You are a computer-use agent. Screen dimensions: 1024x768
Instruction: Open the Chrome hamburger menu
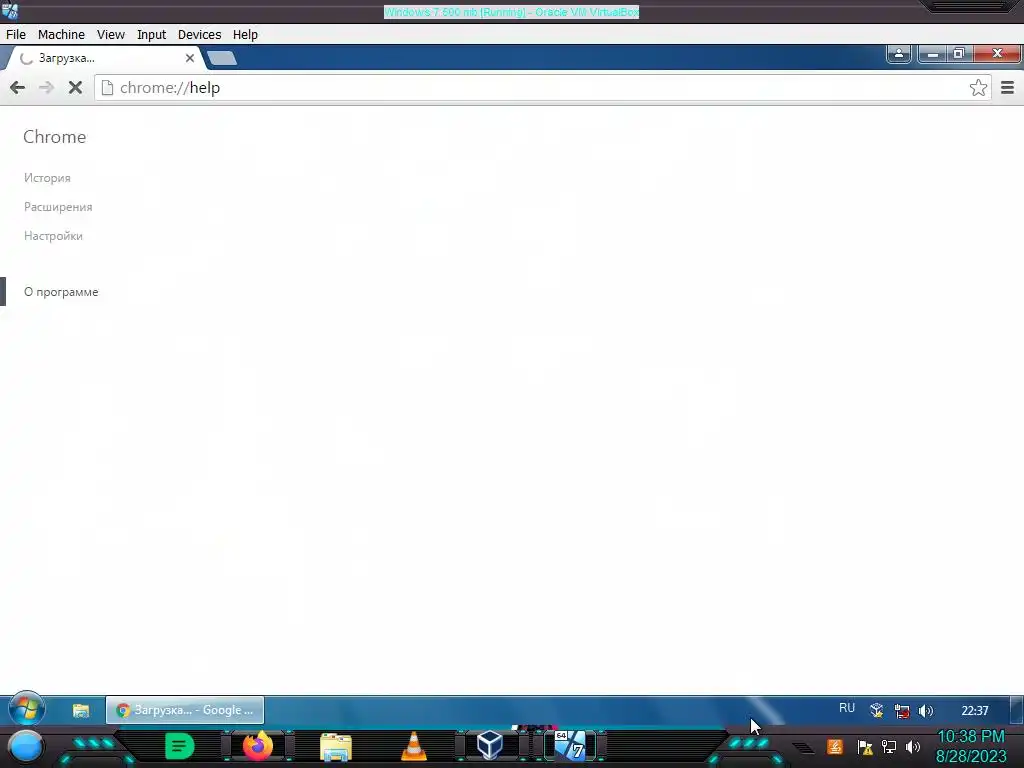(1008, 88)
